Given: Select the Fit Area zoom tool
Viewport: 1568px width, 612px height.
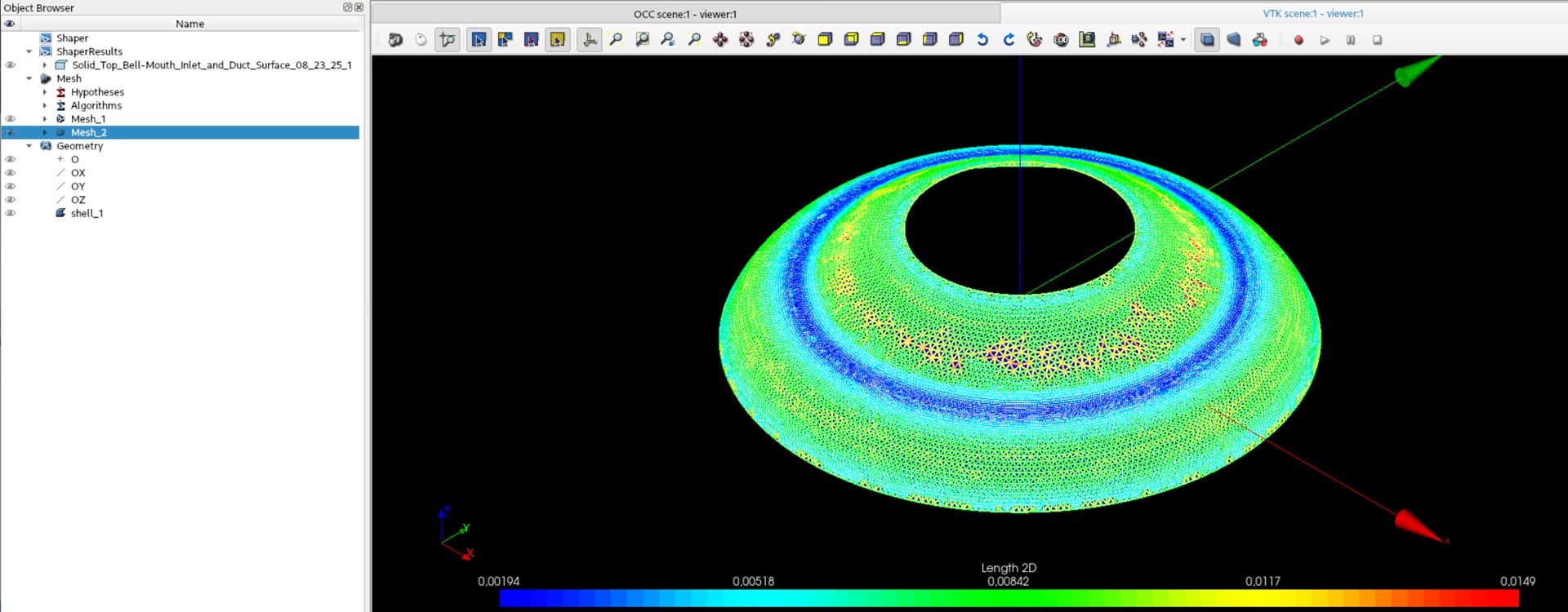Looking at the screenshot, I should (642, 40).
